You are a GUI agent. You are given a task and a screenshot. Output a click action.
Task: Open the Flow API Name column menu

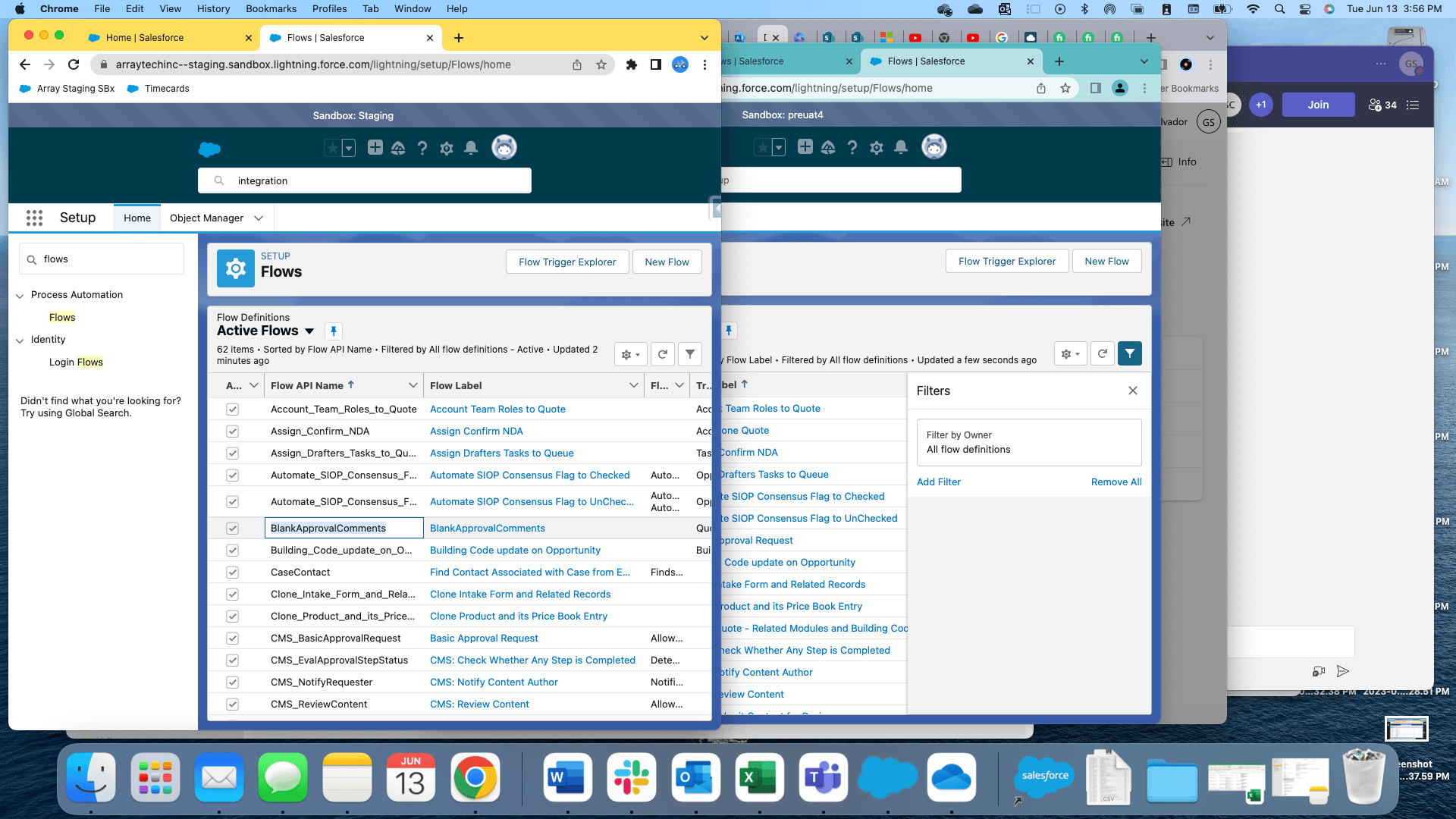(x=413, y=385)
